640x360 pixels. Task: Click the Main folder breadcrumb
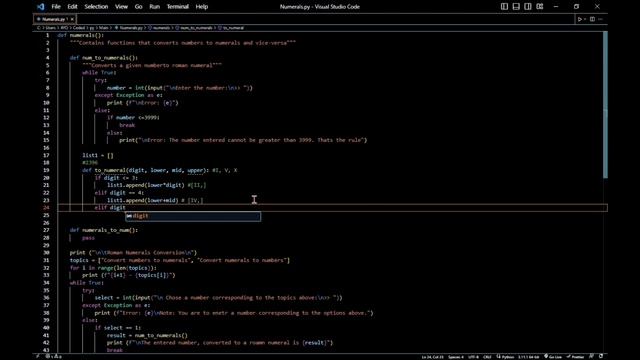click(104, 28)
